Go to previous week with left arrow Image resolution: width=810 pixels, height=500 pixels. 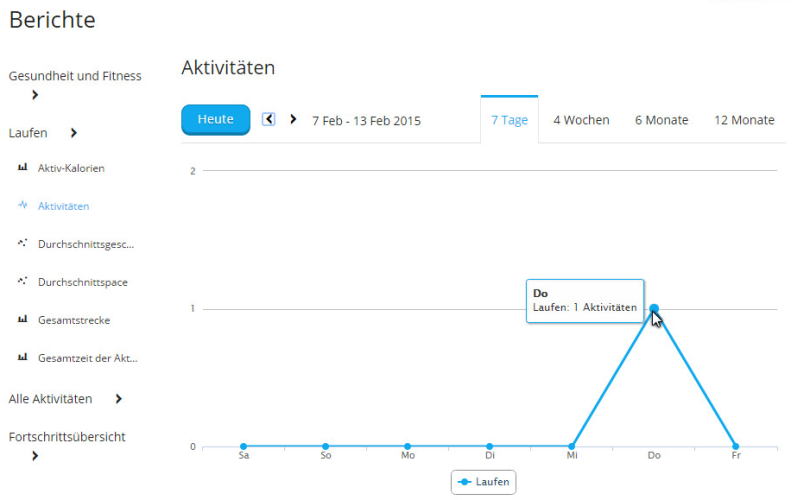269,119
